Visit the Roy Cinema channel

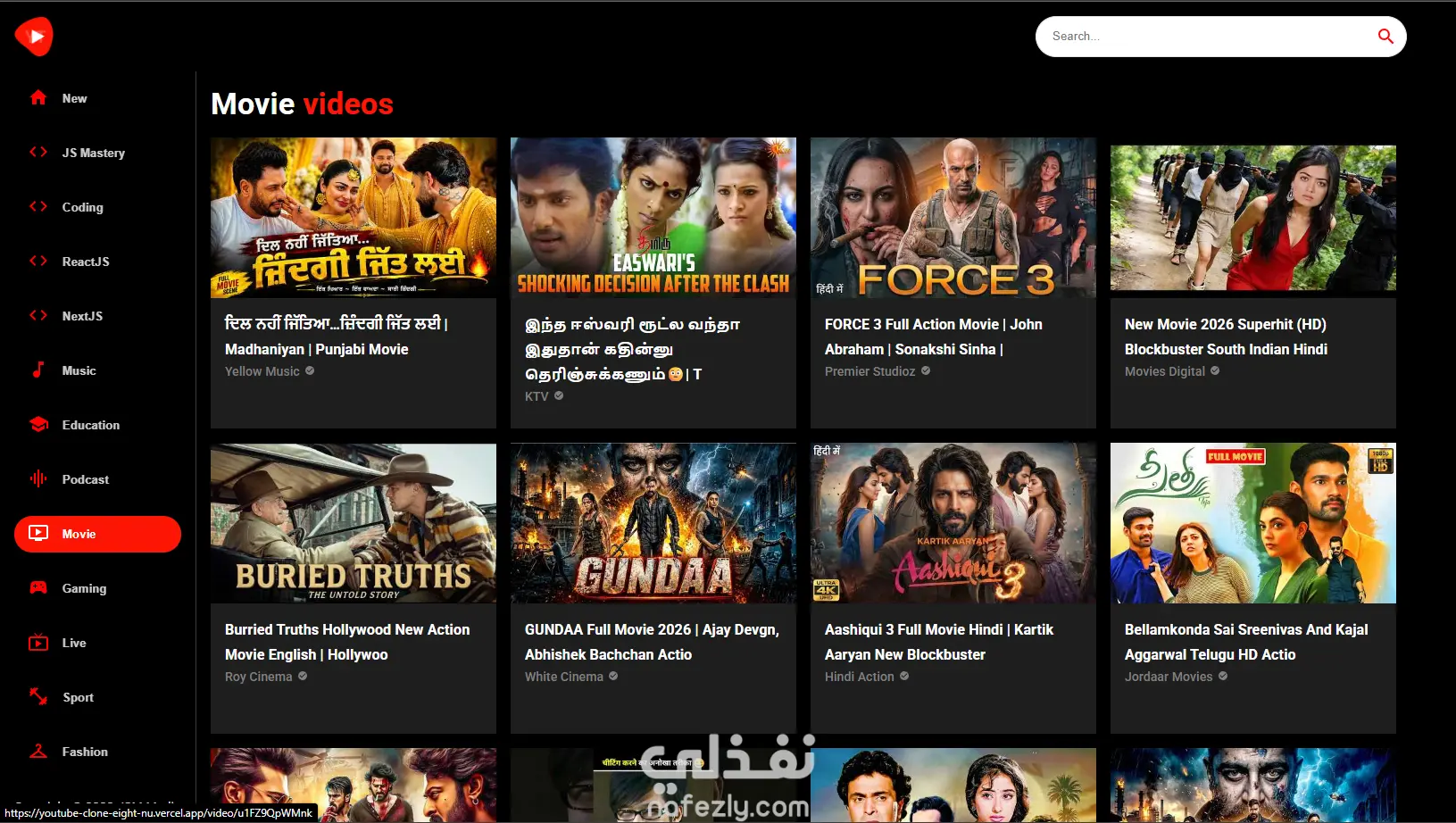[259, 677]
